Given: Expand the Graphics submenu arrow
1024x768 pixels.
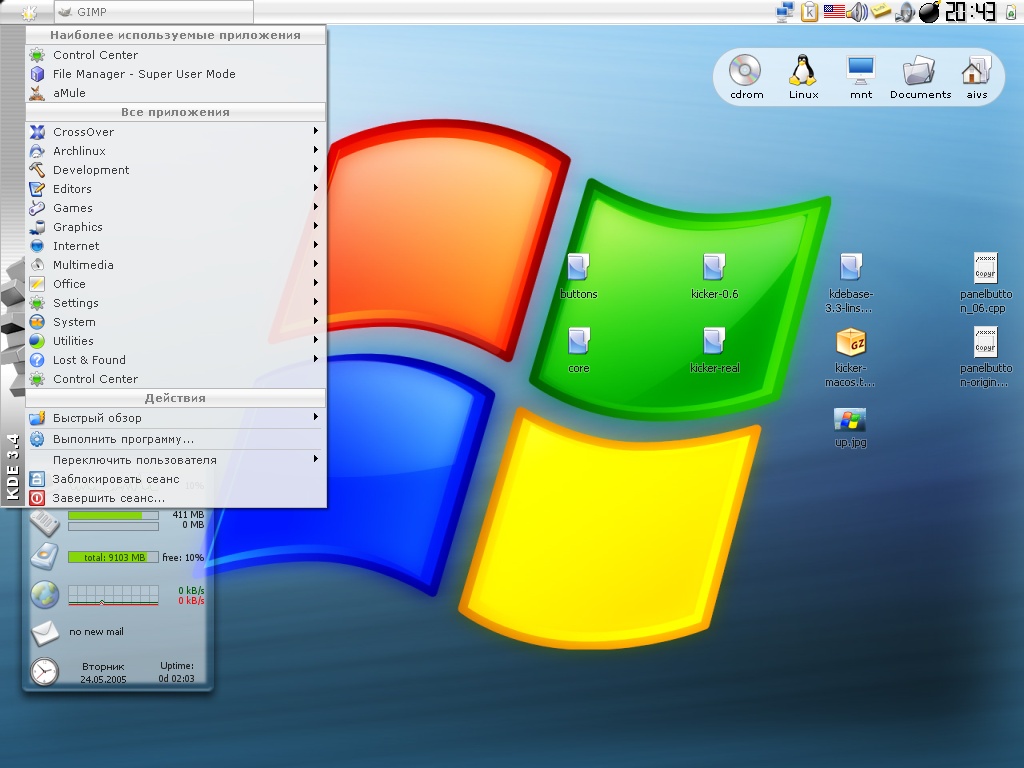Looking at the screenshot, I should 315,226.
